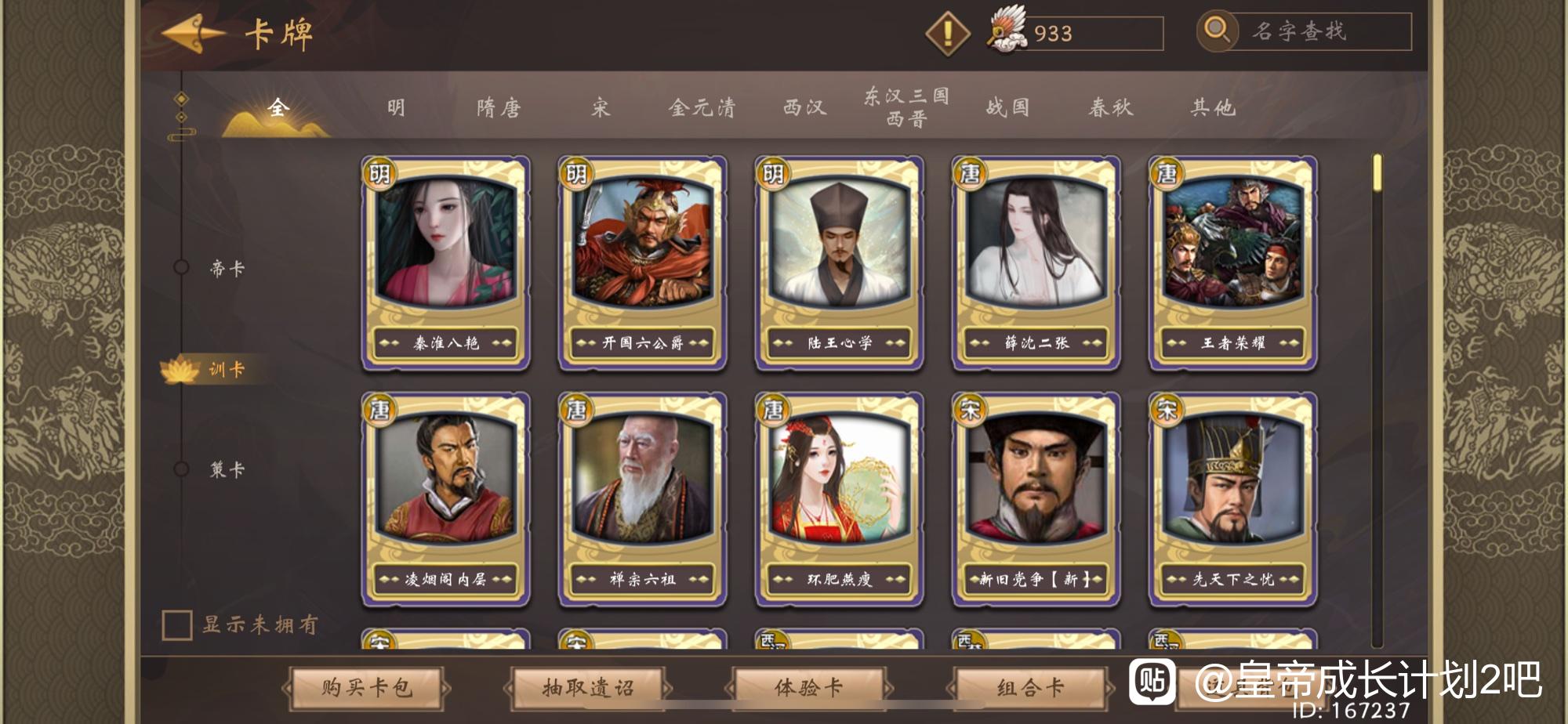Click the feather fan currency icon
Screen dimensions: 1568x724
(1007, 30)
